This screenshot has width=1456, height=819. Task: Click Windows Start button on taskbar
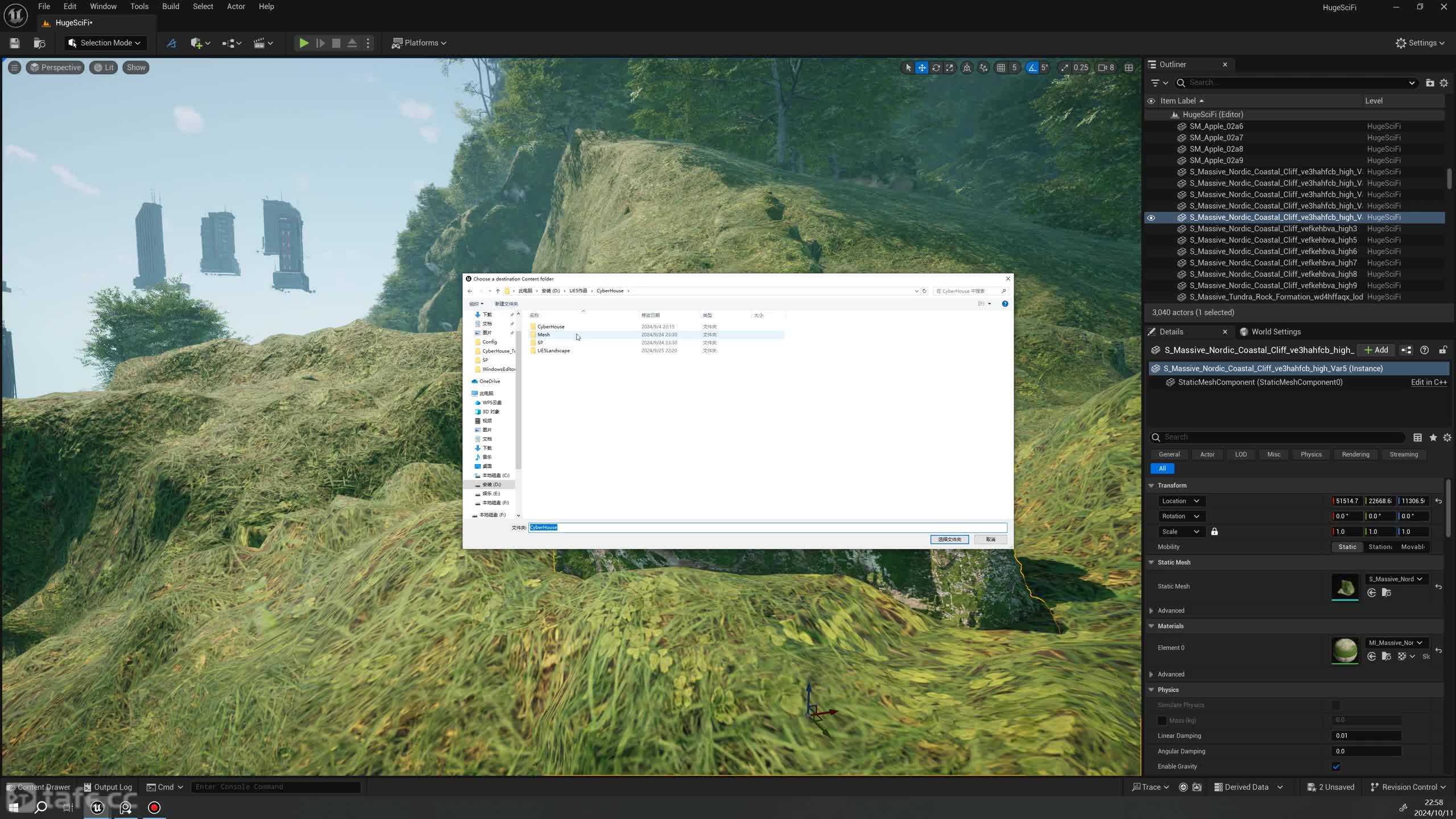tap(13, 808)
